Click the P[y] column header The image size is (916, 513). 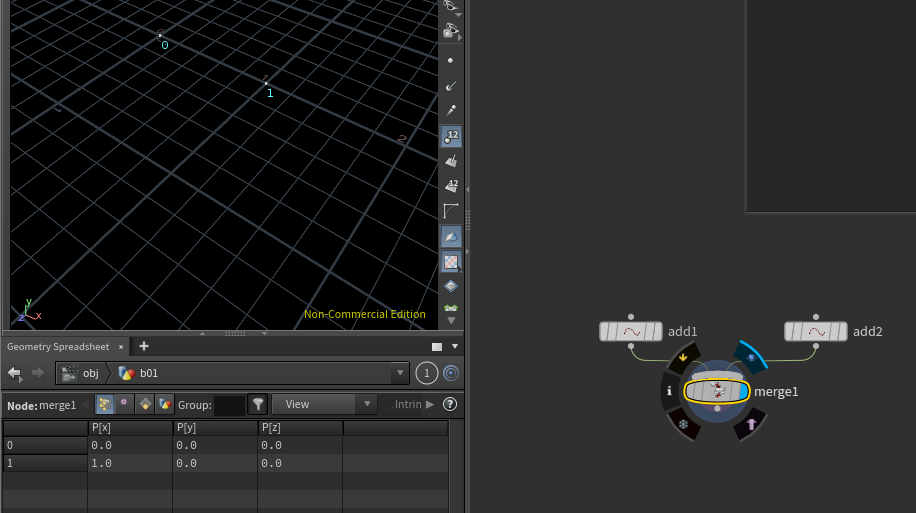point(215,428)
